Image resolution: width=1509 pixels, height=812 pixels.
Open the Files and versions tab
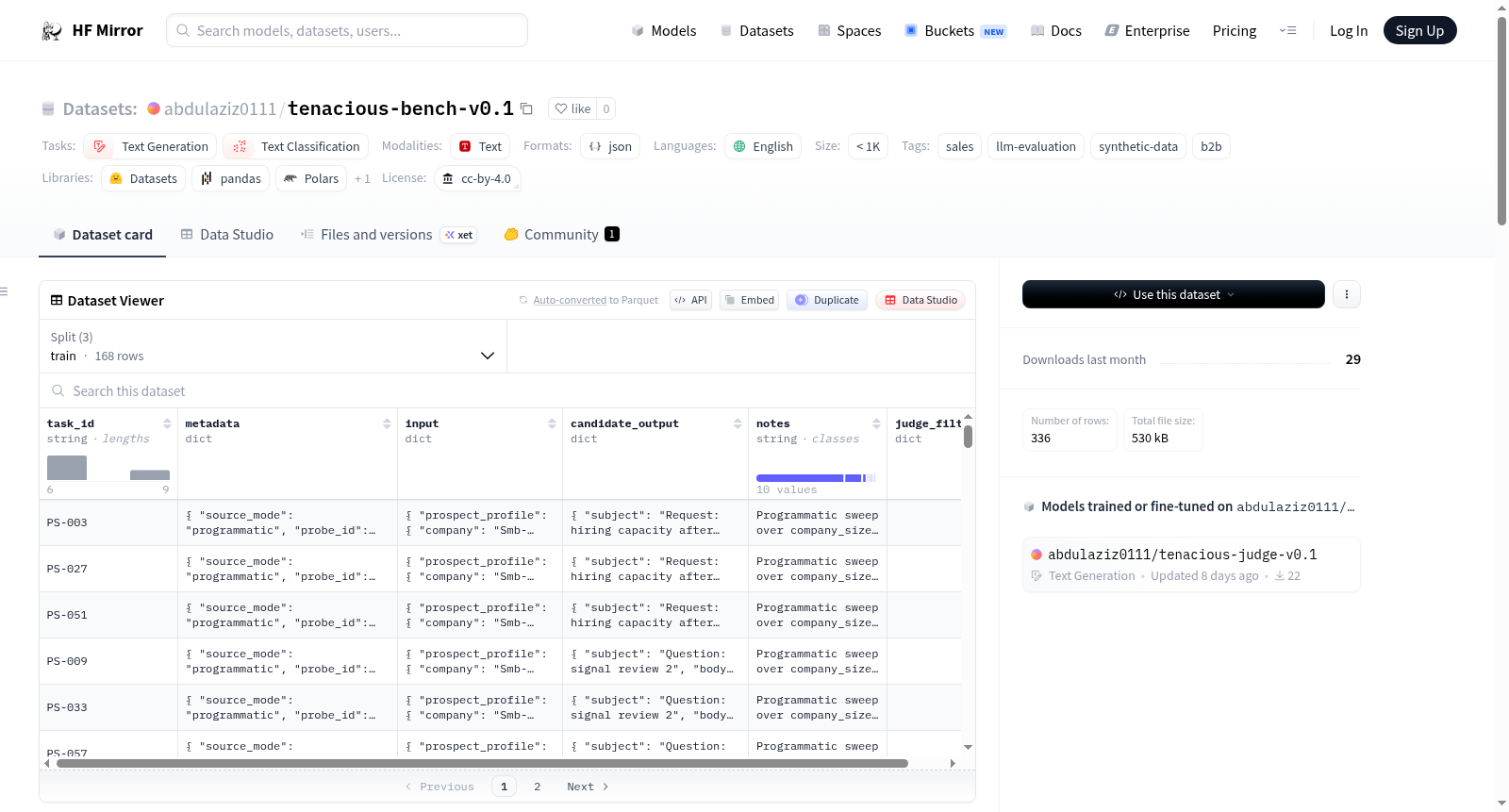389,235
